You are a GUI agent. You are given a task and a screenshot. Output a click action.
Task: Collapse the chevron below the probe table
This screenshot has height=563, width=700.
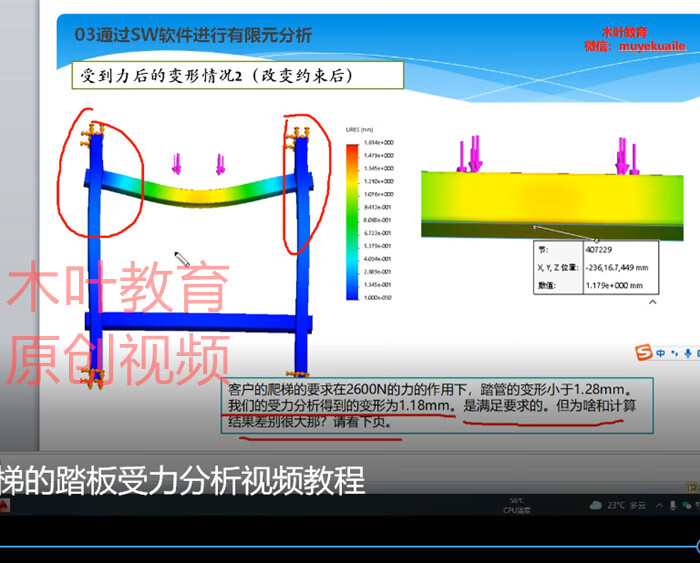tap(652, 302)
